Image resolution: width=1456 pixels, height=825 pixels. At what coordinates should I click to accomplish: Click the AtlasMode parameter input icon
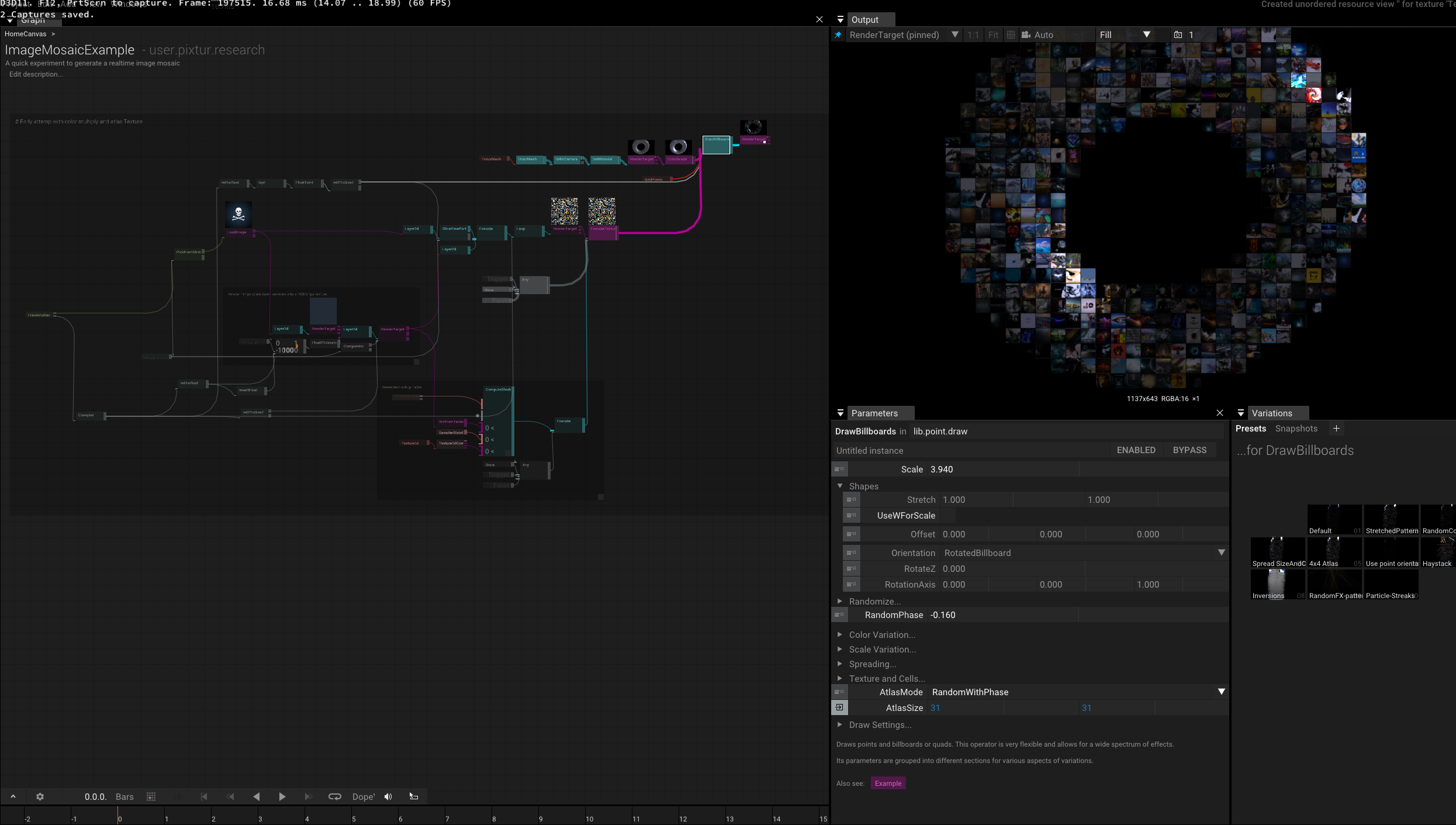coord(839,692)
